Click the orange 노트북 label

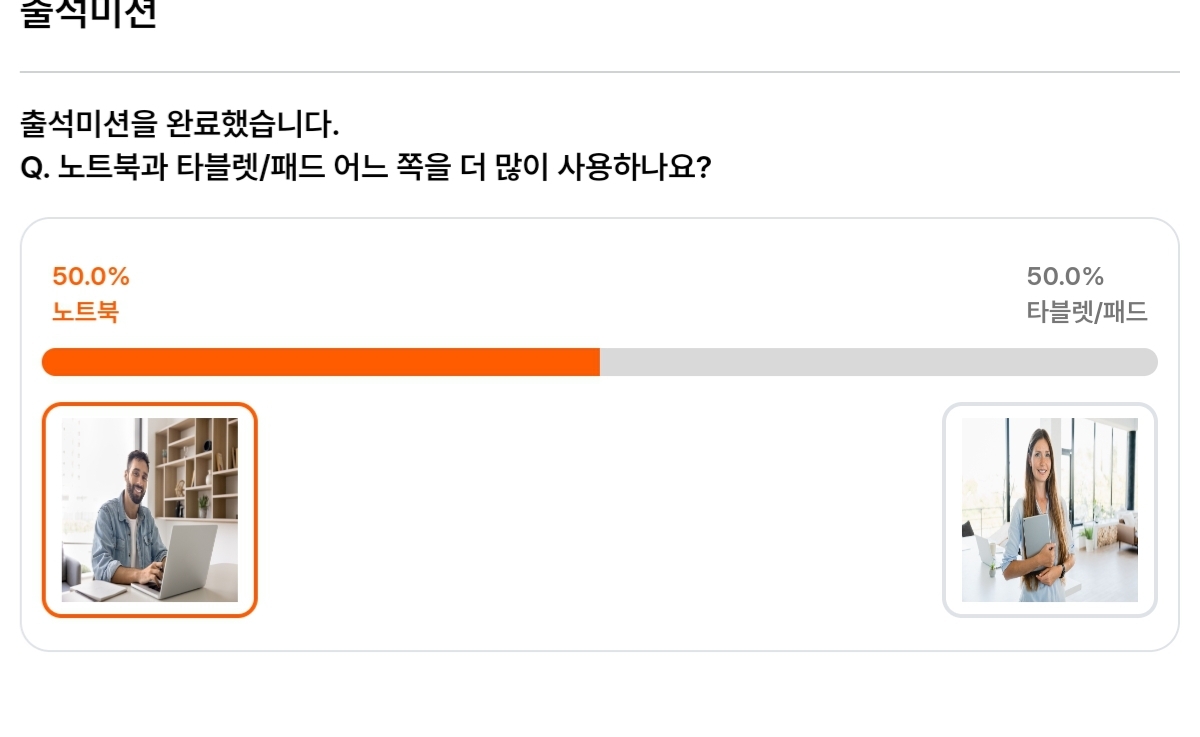tap(85, 312)
